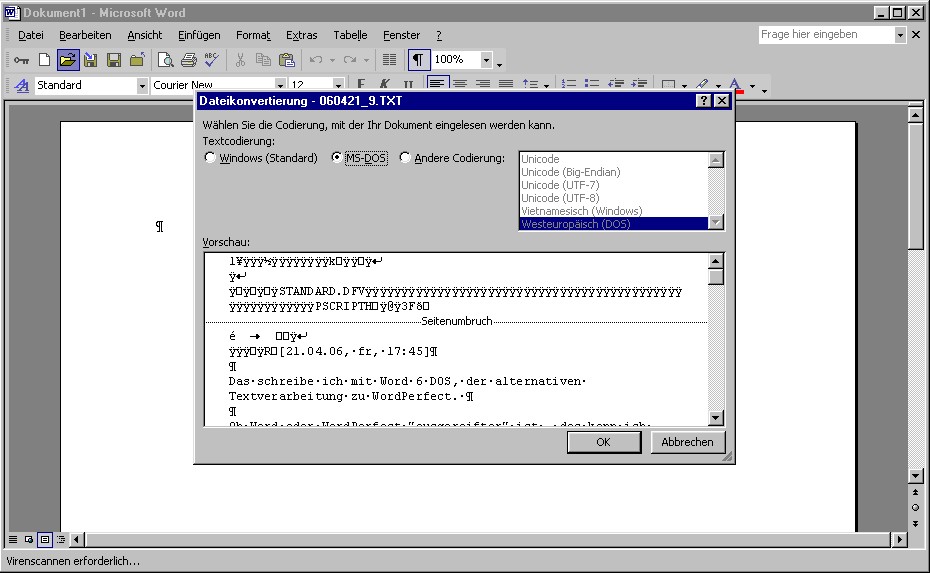930x573 pixels.
Task: Cancel the dialog with Abbrechen
Action: (687, 442)
